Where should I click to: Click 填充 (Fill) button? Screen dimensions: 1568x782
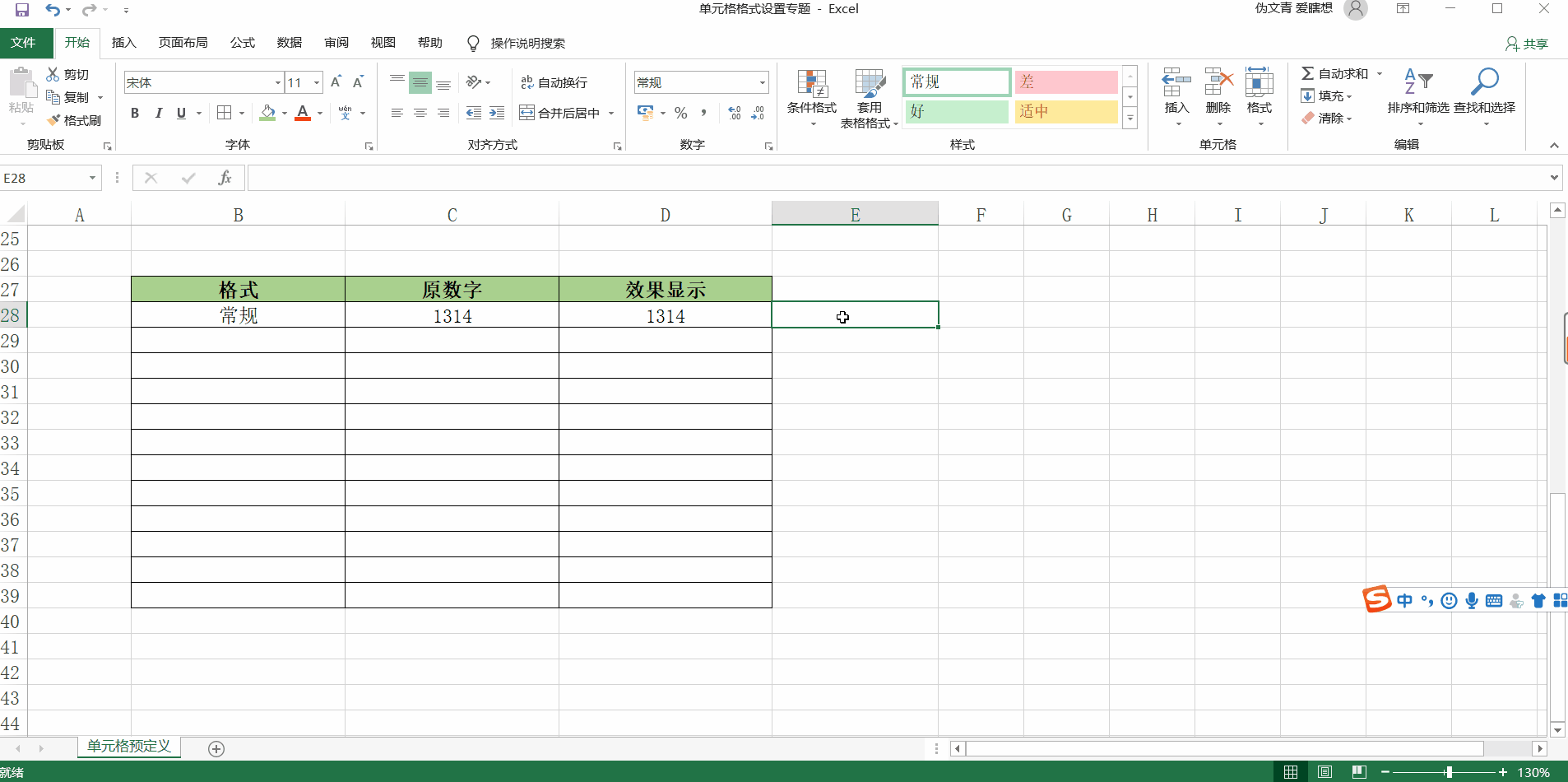point(1326,96)
